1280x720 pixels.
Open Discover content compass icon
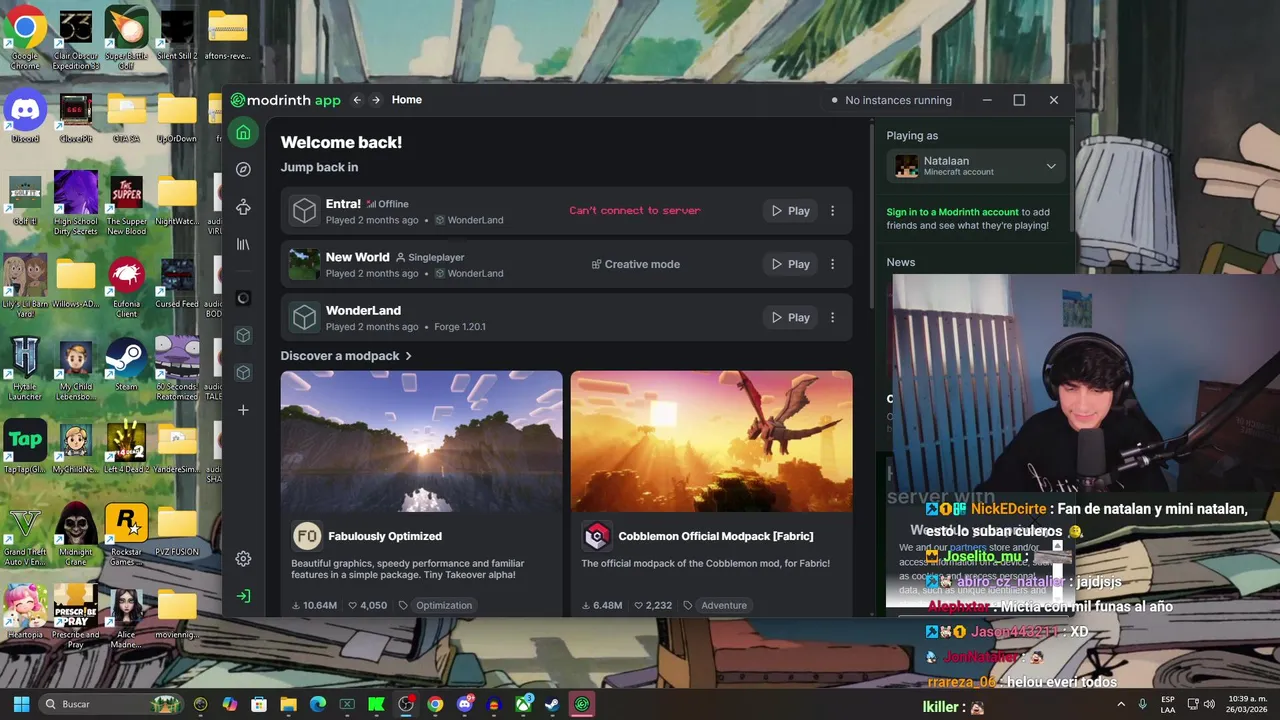tap(243, 169)
